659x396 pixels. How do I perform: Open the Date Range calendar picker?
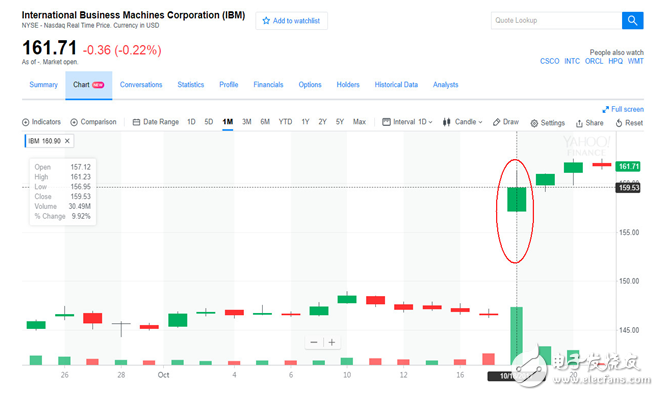pos(156,122)
